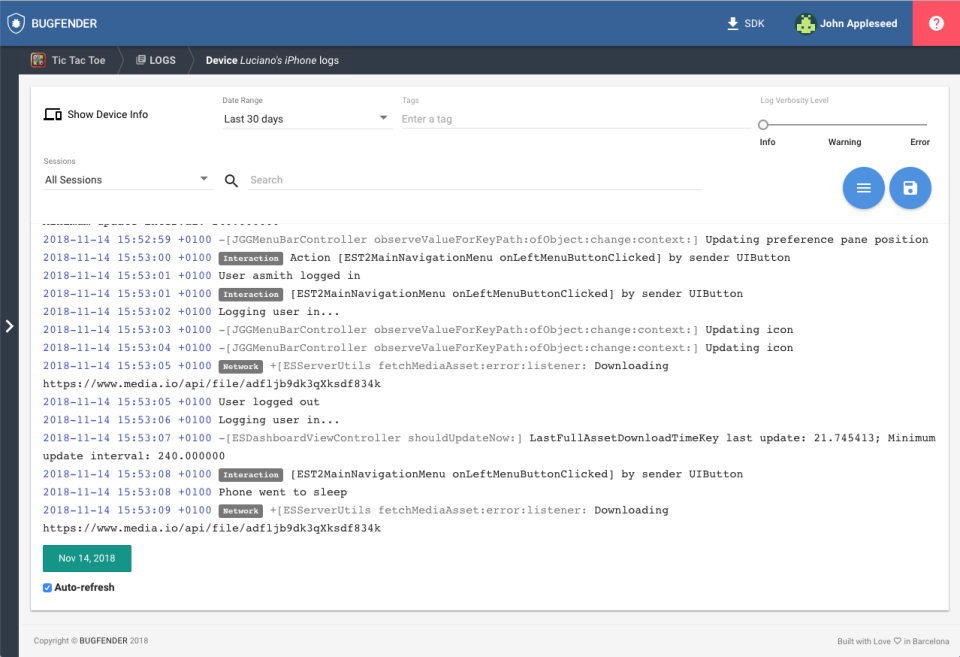Open the All Sessions dropdown
Screen dimensions: 960x657
click(125, 179)
